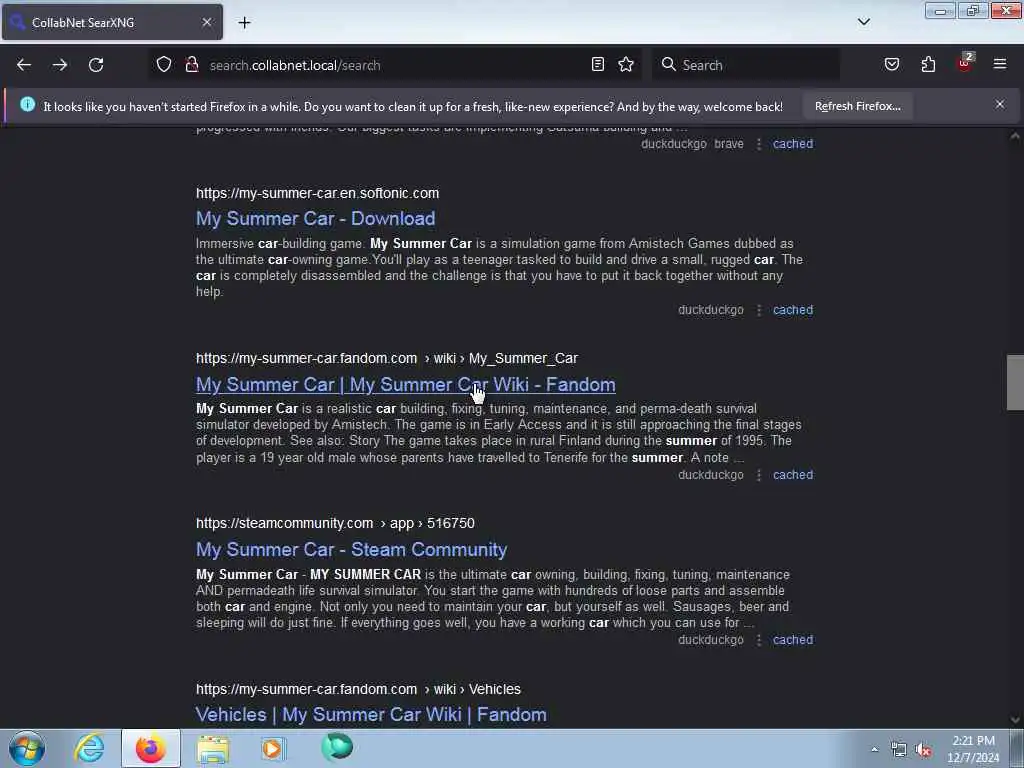Launch Internet Explorer from taskbar
The width and height of the screenshot is (1024, 768).
pos(89,748)
